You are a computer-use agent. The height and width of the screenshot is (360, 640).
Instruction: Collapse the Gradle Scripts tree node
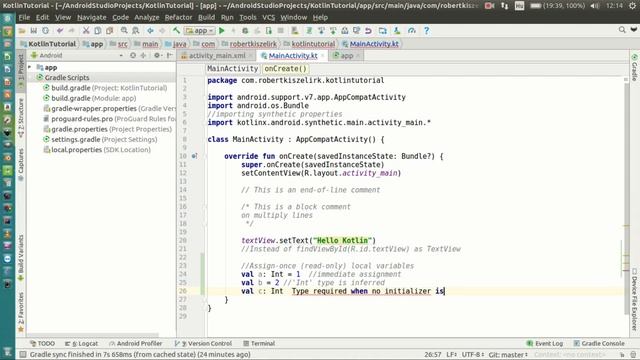tap(30, 77)
